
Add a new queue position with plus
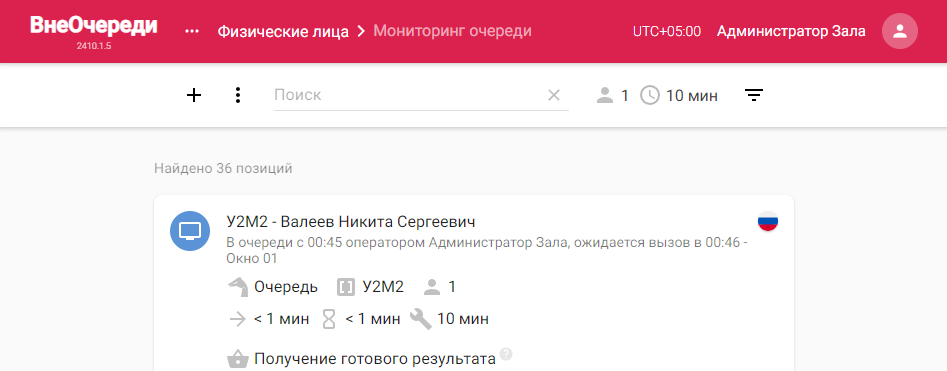click(193, 95)
